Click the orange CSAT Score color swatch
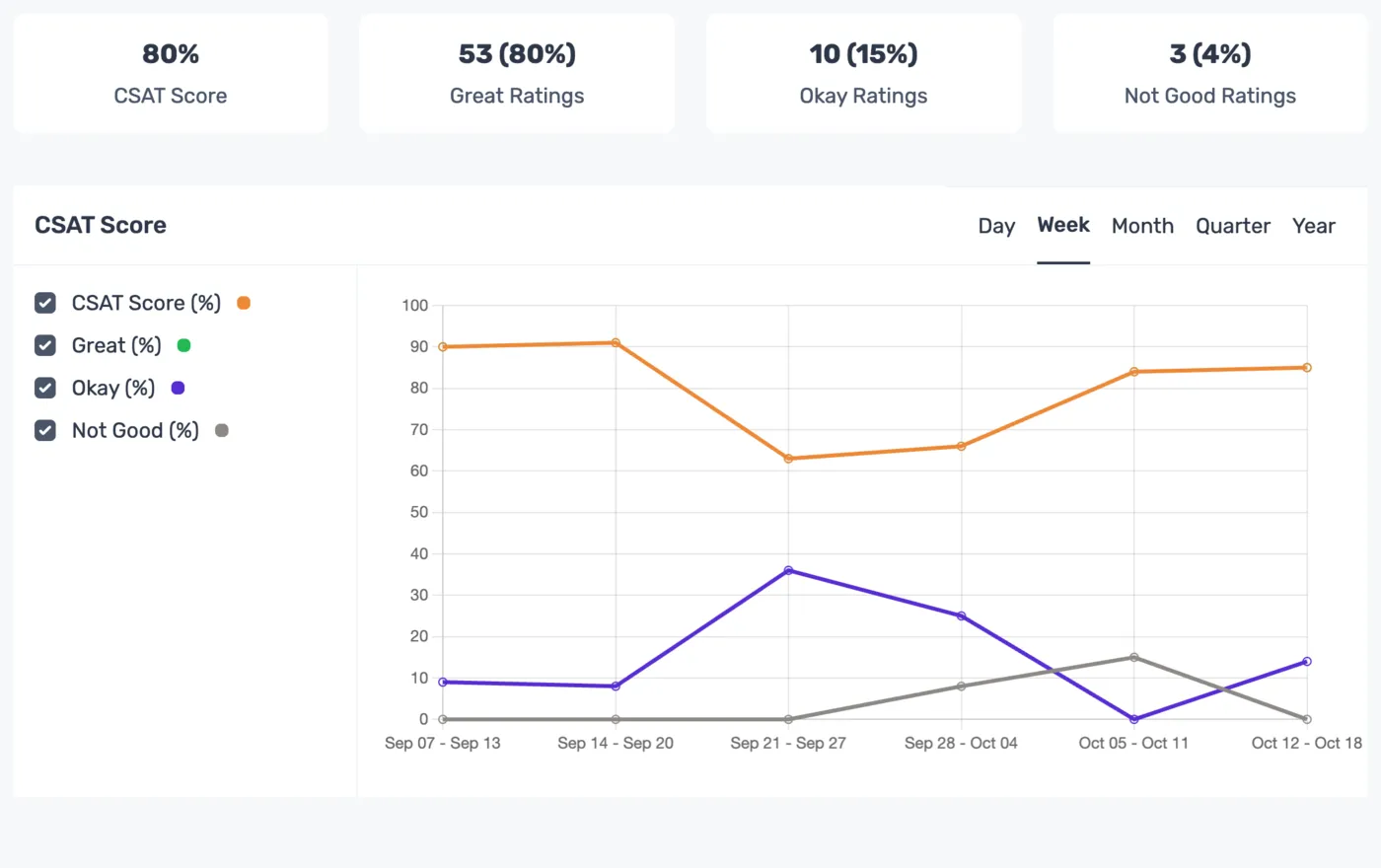The width and height of the screenshot is (1381, 868). (244, 303)
